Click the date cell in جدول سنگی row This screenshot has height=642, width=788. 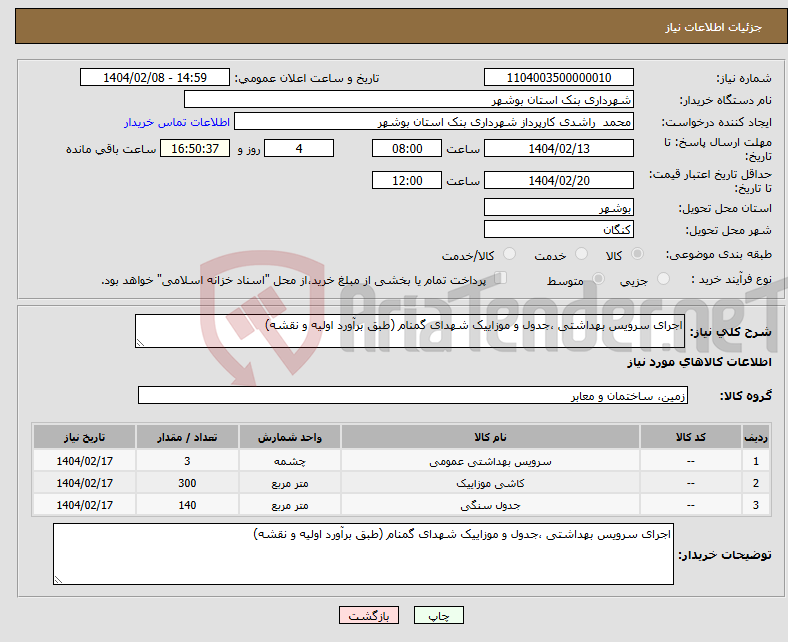[x=84, y=505]
